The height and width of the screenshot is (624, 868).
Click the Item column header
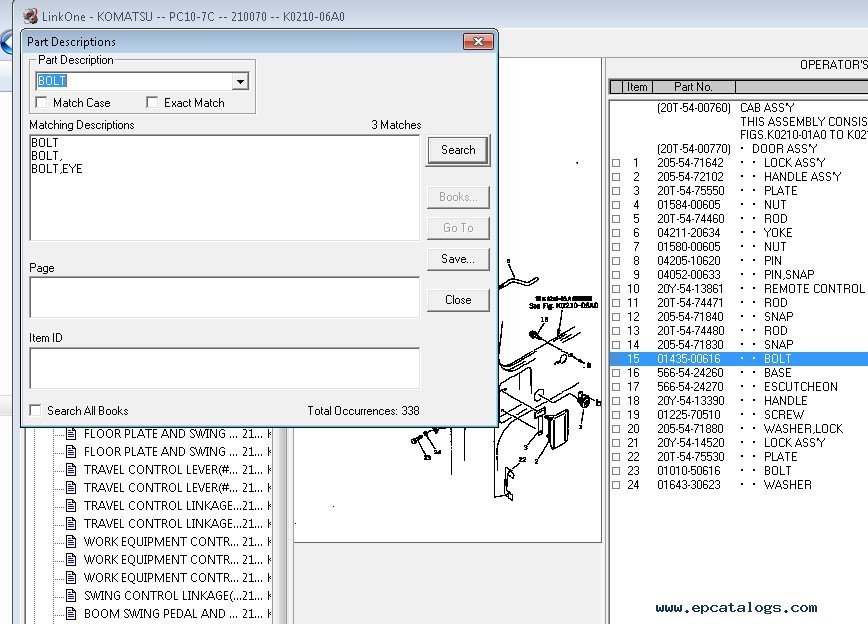pos(637,87)
